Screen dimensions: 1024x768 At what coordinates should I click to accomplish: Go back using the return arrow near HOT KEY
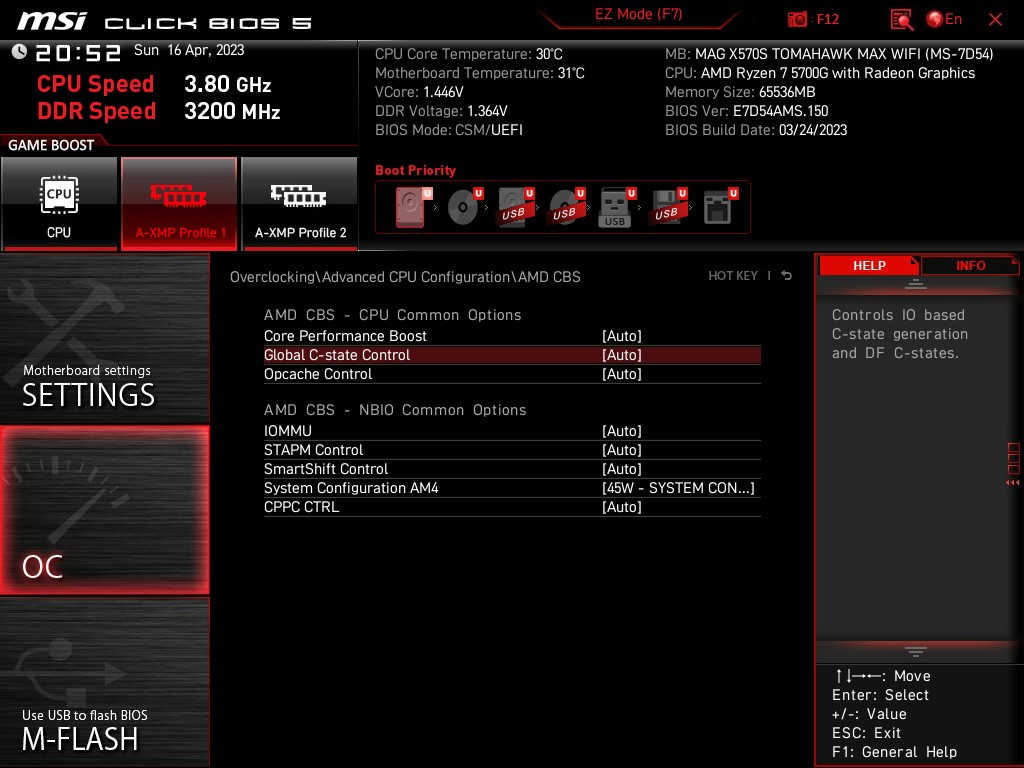pyautogui.click(x=786, y=275)
